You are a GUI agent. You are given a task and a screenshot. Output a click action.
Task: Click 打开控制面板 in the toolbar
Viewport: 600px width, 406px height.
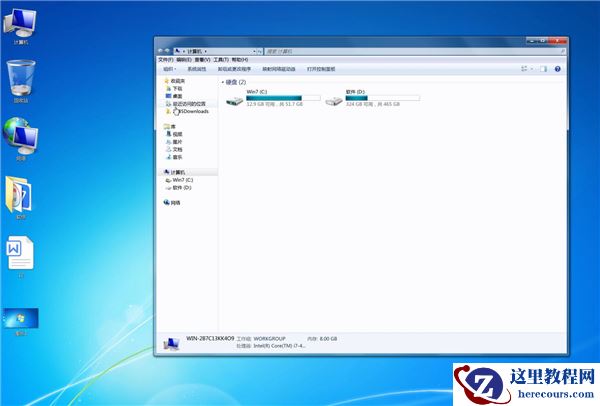coord(321,69)
